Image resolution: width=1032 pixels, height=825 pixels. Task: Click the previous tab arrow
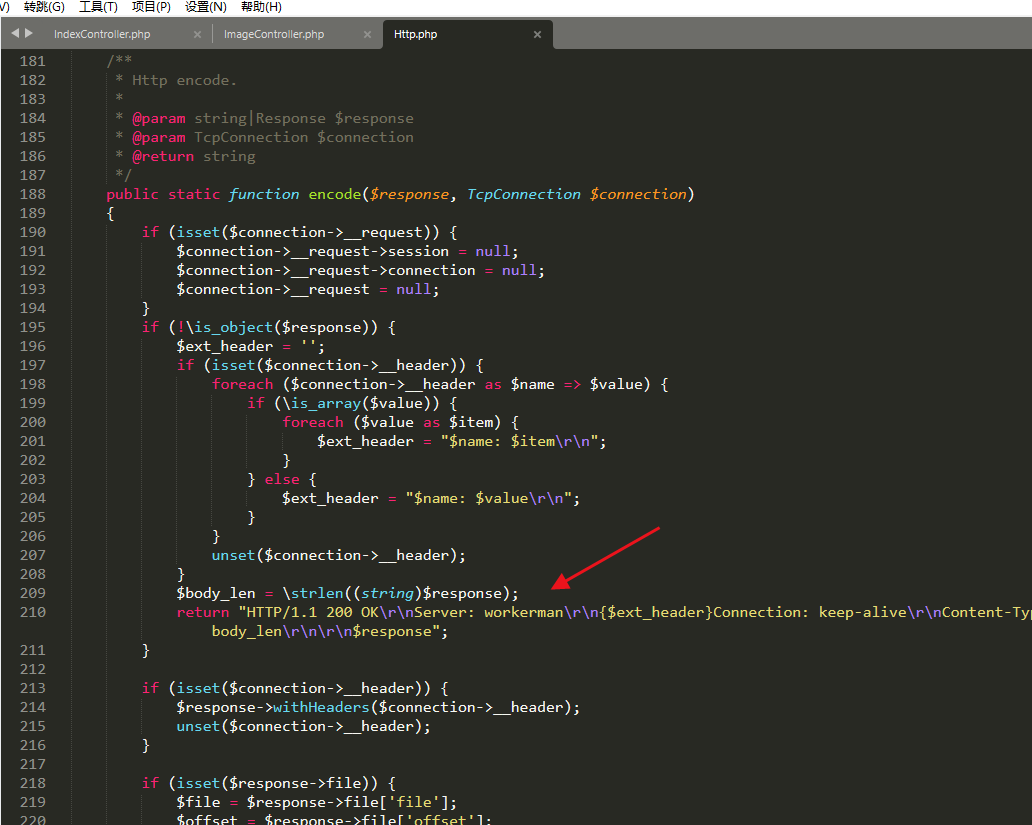pyautogui.click(x=15, y=33)
